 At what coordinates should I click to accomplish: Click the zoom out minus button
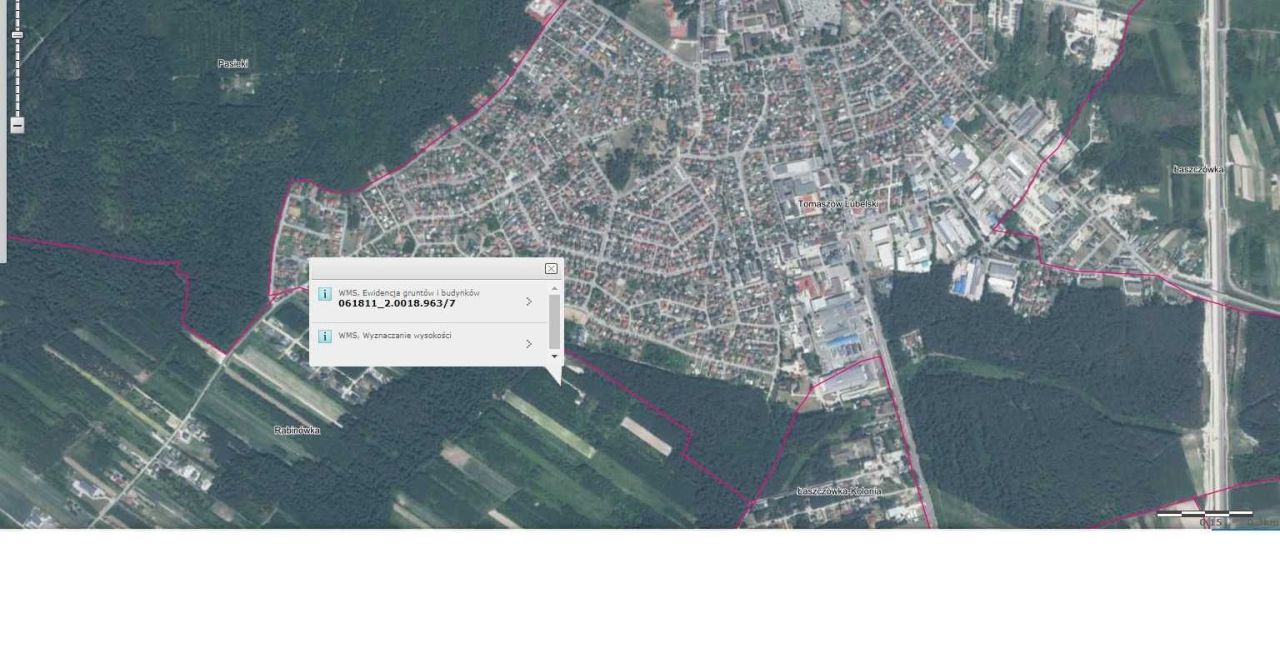point(17,125)
